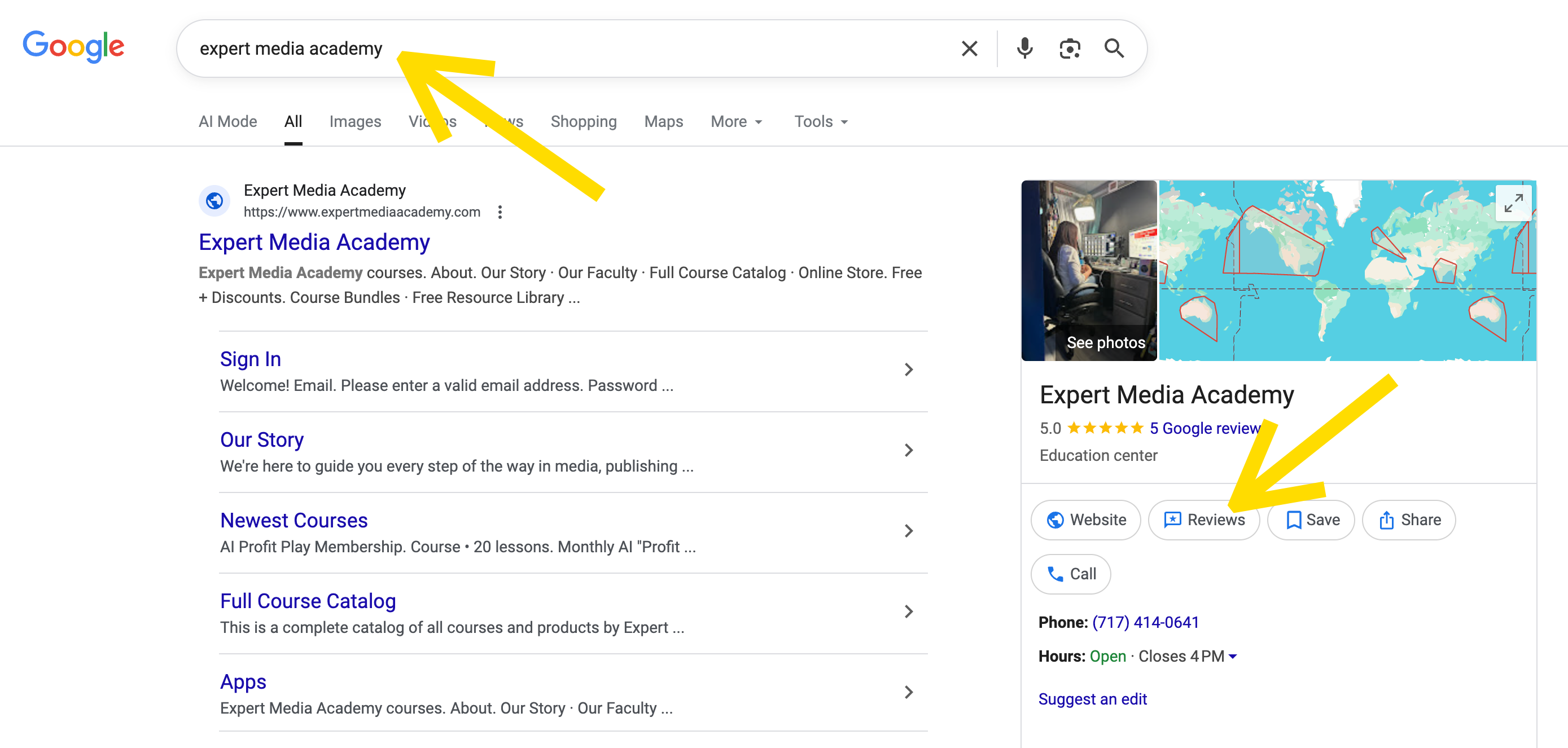1568x748 pixels.
Task: Save Expert Media Academy with bookmark button
Action: [x=1311, y=520]
